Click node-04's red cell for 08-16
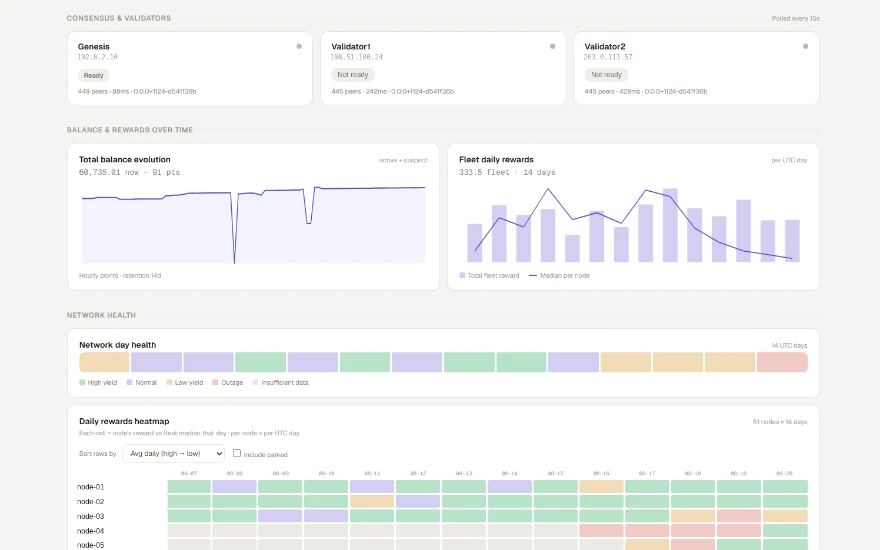The width and height of the screenshot is (880, 550). 601,530
